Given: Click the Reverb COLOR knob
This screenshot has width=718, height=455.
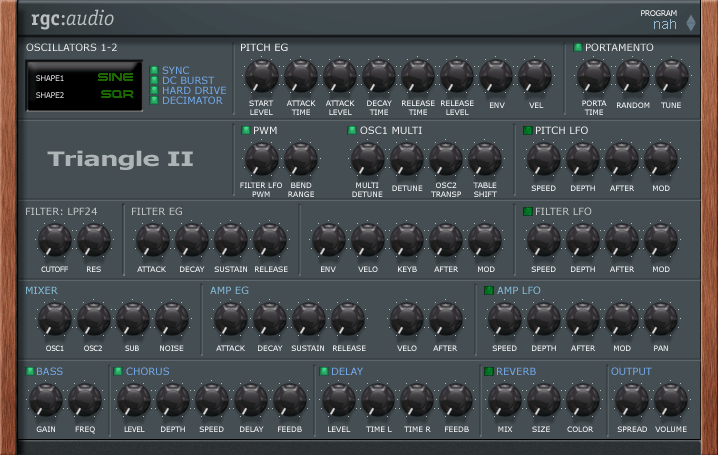Looking at the screenshot, I should click(582, 400).
